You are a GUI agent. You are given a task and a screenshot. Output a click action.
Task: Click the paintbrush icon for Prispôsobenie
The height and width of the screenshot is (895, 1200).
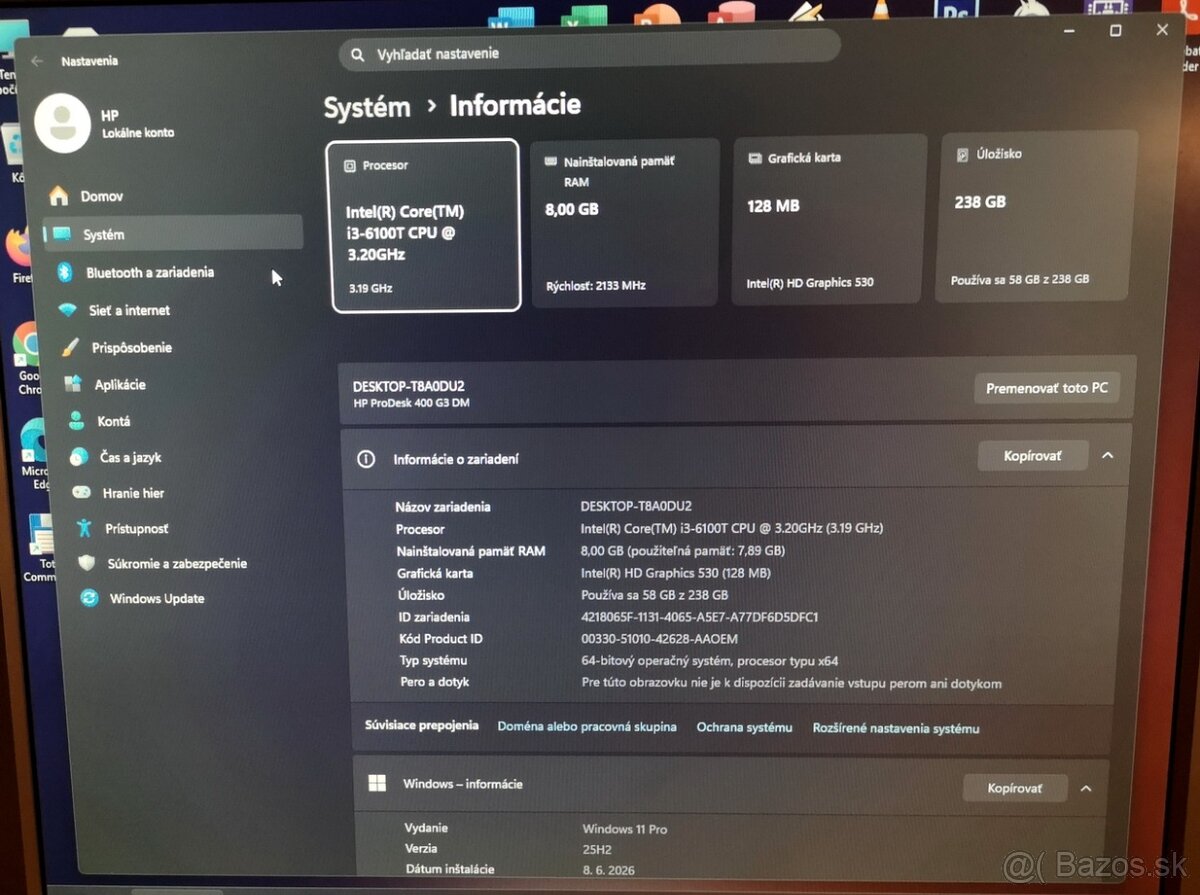(x=70, y=347)
